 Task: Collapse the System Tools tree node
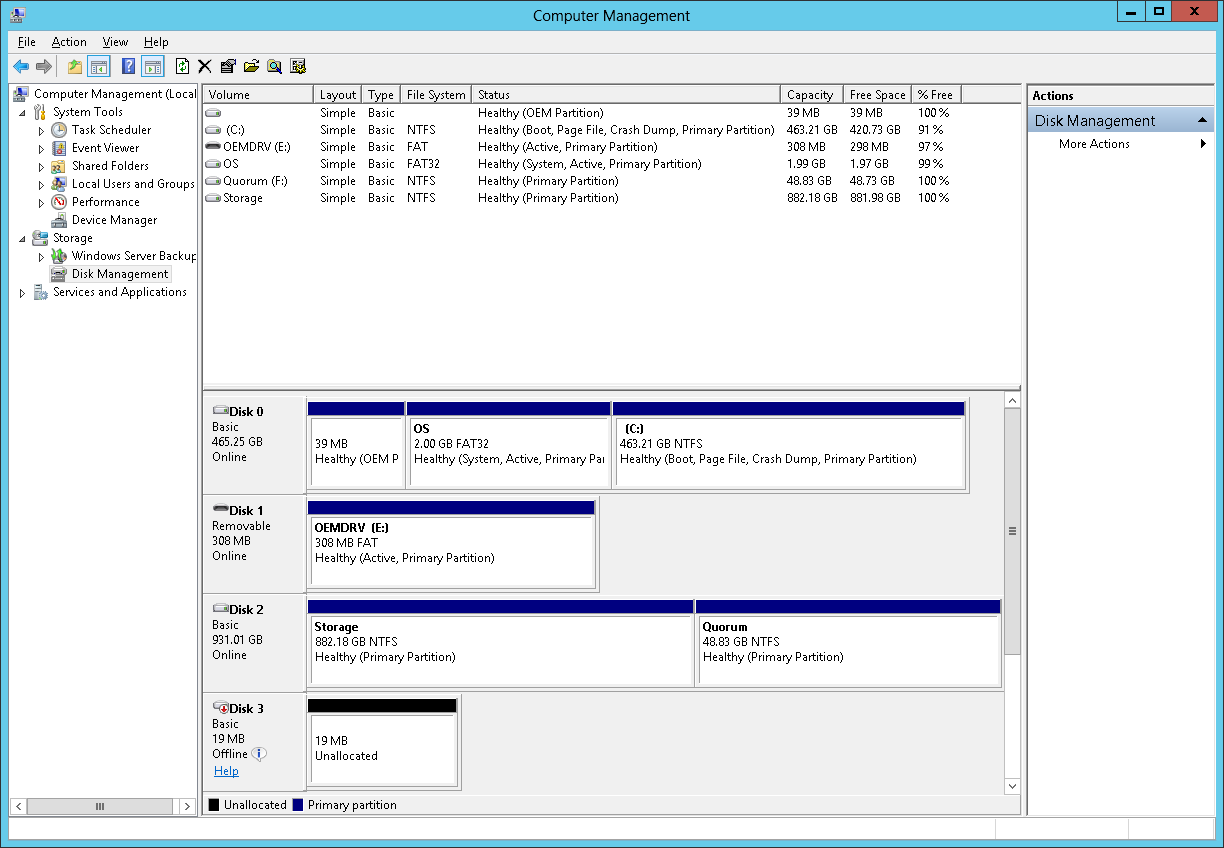coord(23,113)
